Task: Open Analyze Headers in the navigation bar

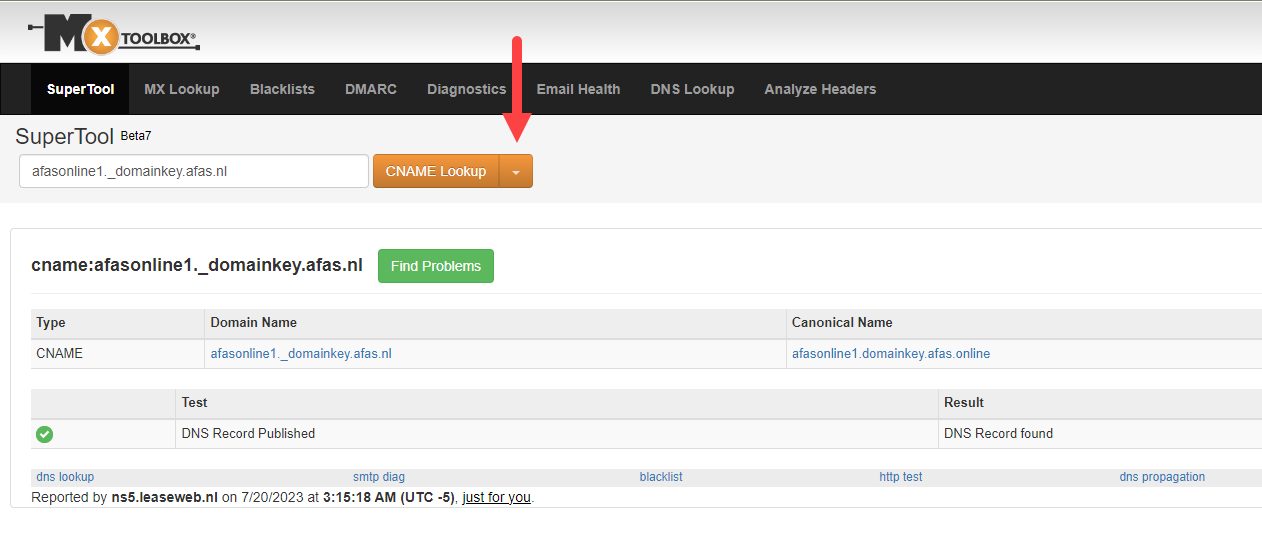Action: pyautogui.click(x=820, y=89)
